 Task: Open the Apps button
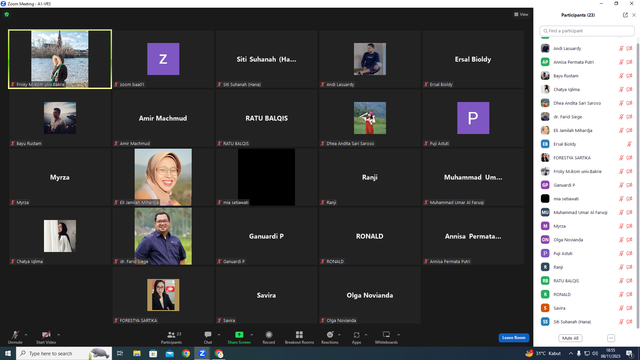tap(356, 337)
